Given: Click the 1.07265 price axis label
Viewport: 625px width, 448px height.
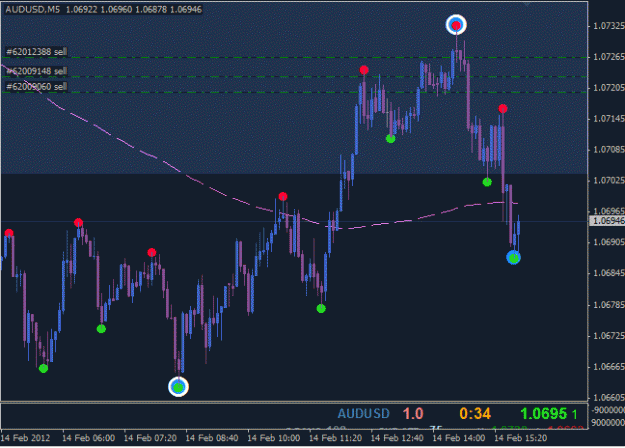Looking at the screenshot, I should 609,57.
